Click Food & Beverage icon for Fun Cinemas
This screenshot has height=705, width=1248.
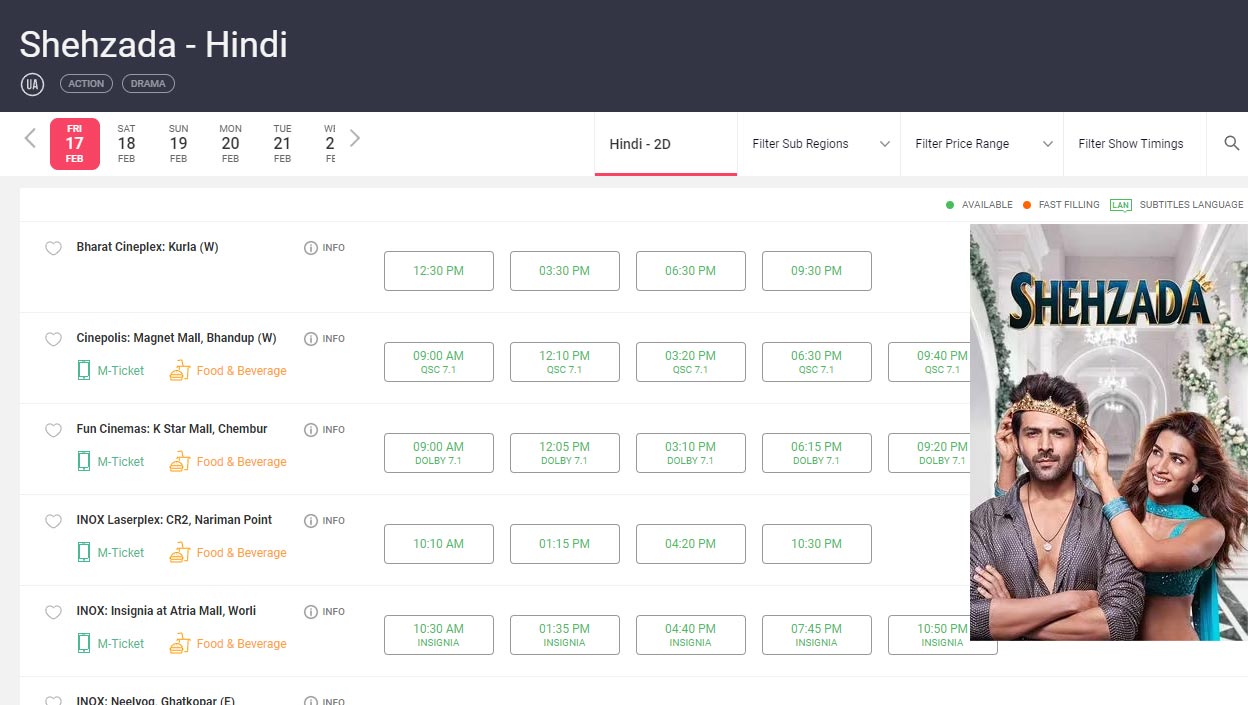click(x=180, y=462)
